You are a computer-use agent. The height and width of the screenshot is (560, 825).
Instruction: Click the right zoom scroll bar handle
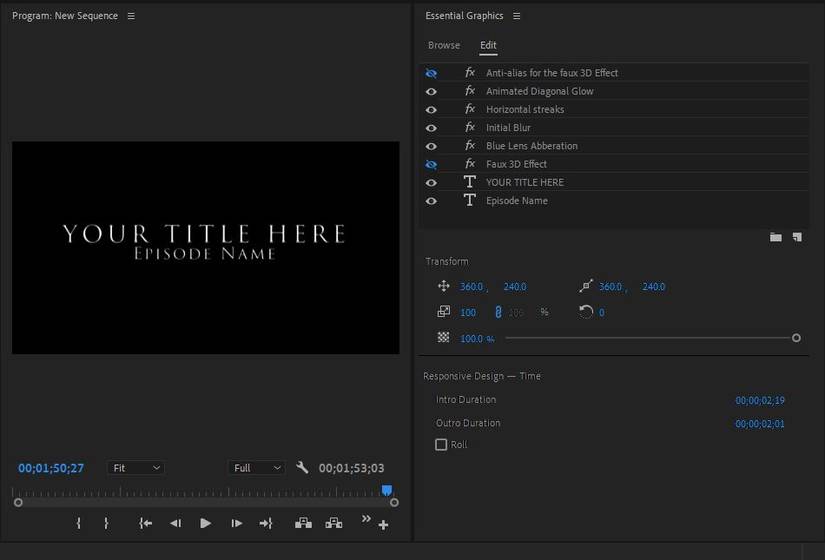coord(394,503)
